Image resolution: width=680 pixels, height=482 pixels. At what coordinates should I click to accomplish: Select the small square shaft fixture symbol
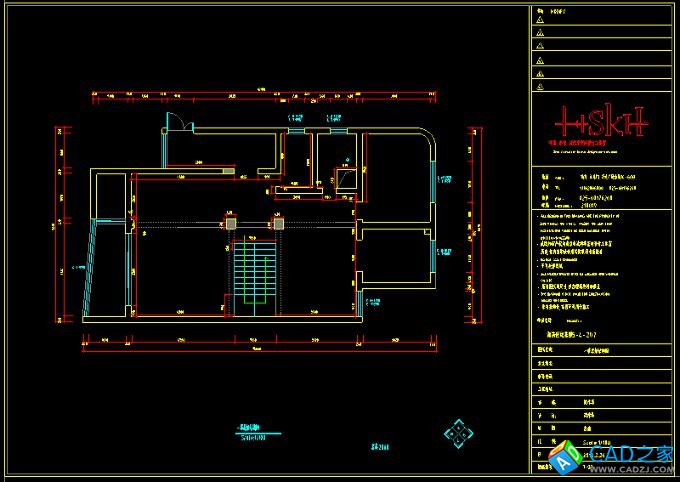pos(347,178)
